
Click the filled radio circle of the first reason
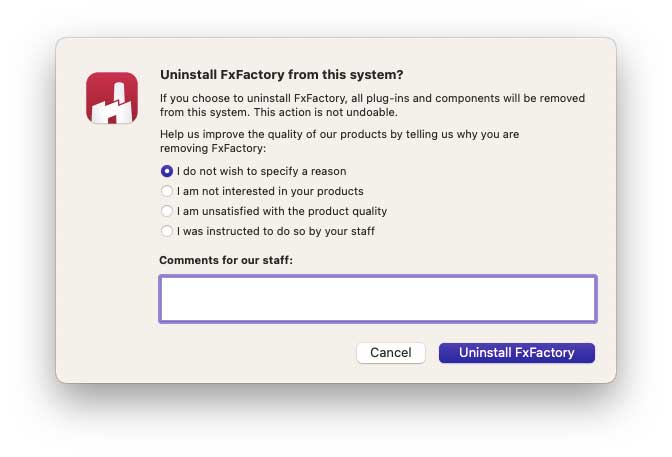[167, 171]
